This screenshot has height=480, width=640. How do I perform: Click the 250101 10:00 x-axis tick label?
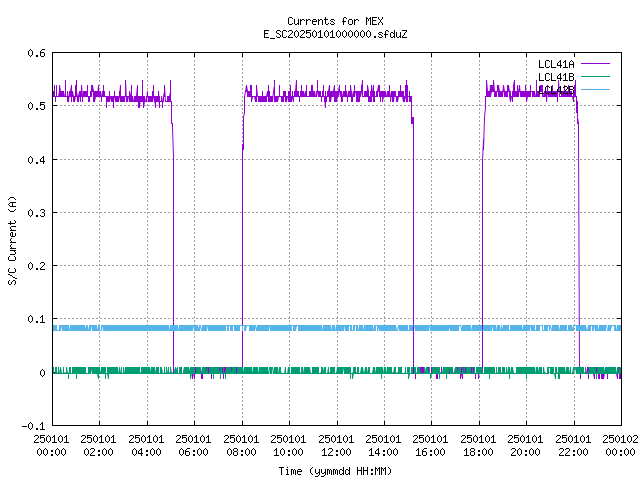point(288,446)
